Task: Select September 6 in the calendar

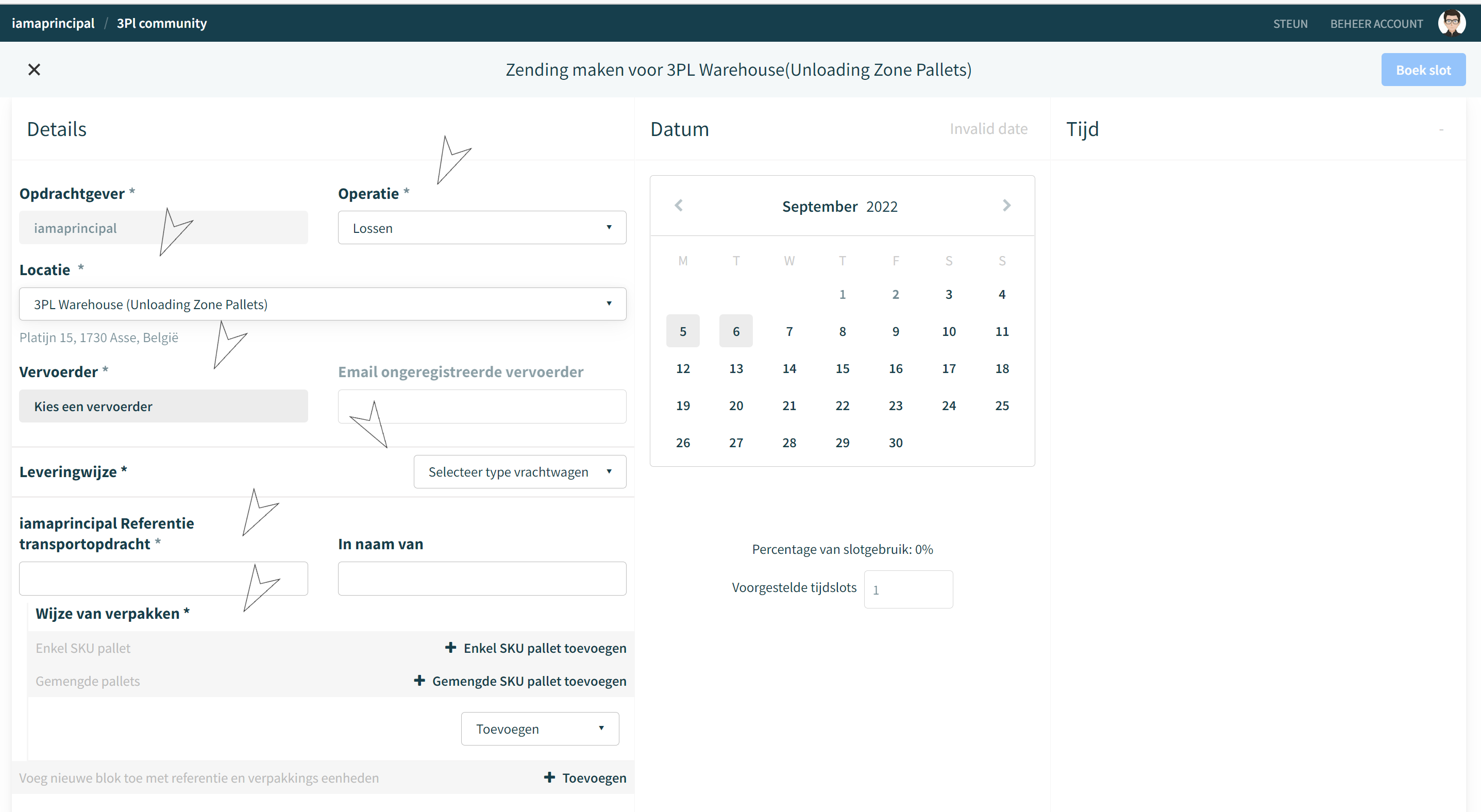Action: (x=736, y=331)
